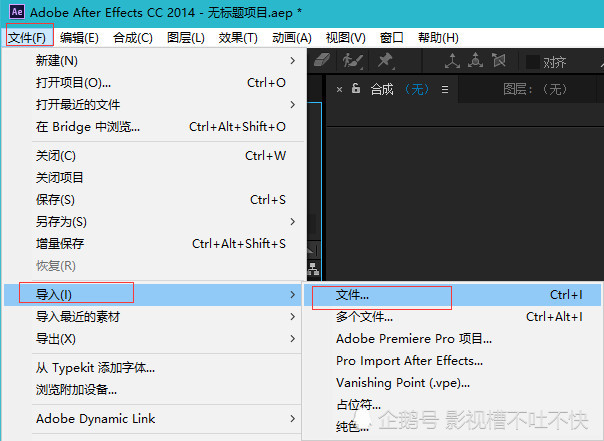
Task: Select the Puppet Pin tool
Action: pos(385,60)
